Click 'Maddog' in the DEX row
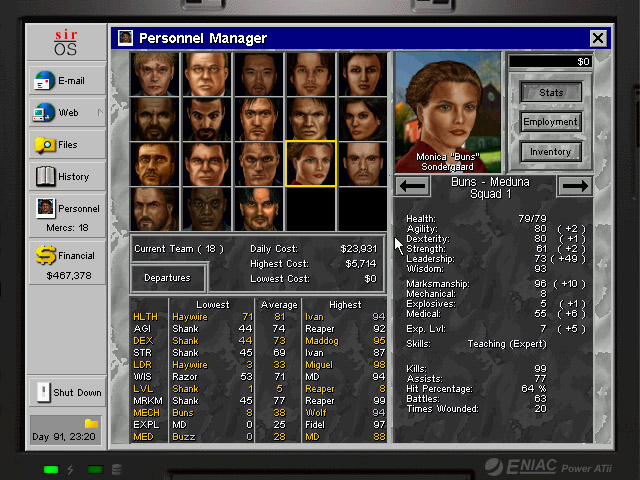The width and height of the screenshot is (640, 480). tap(322, 341)
